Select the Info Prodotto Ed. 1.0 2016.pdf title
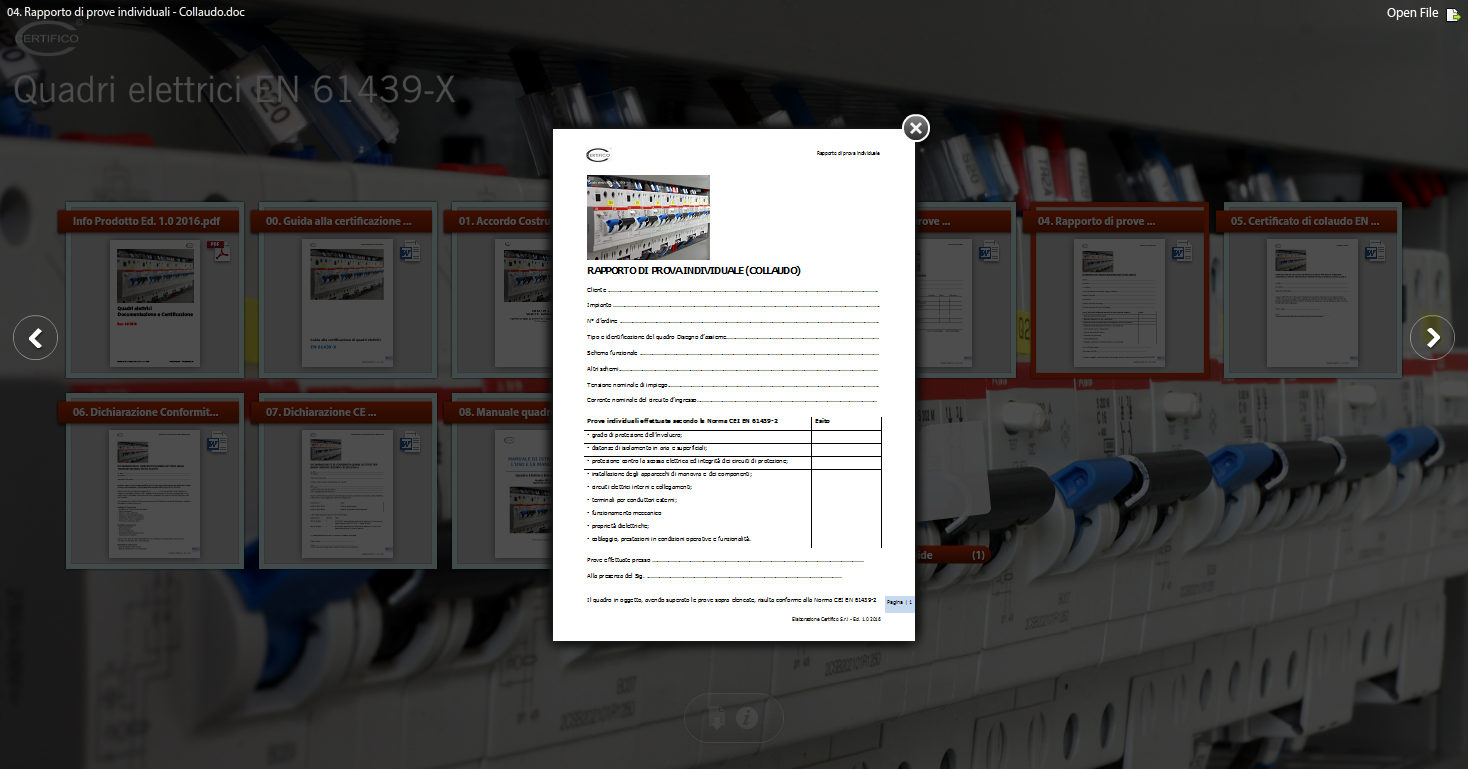 pos(146,221)
